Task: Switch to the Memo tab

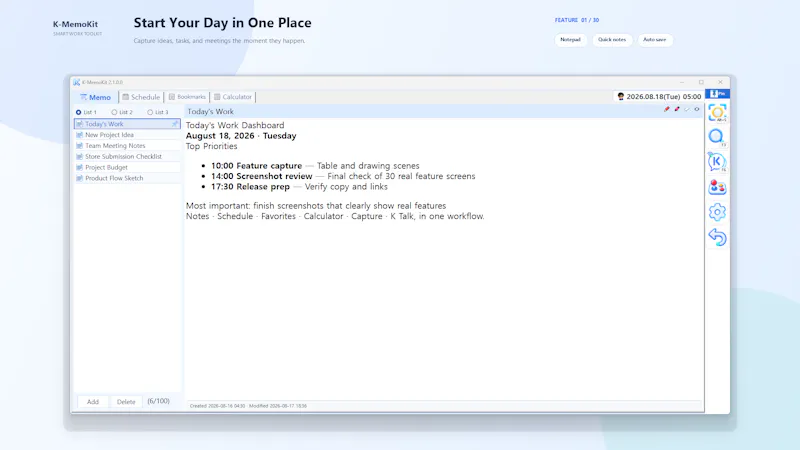Action: coord(95,97)
